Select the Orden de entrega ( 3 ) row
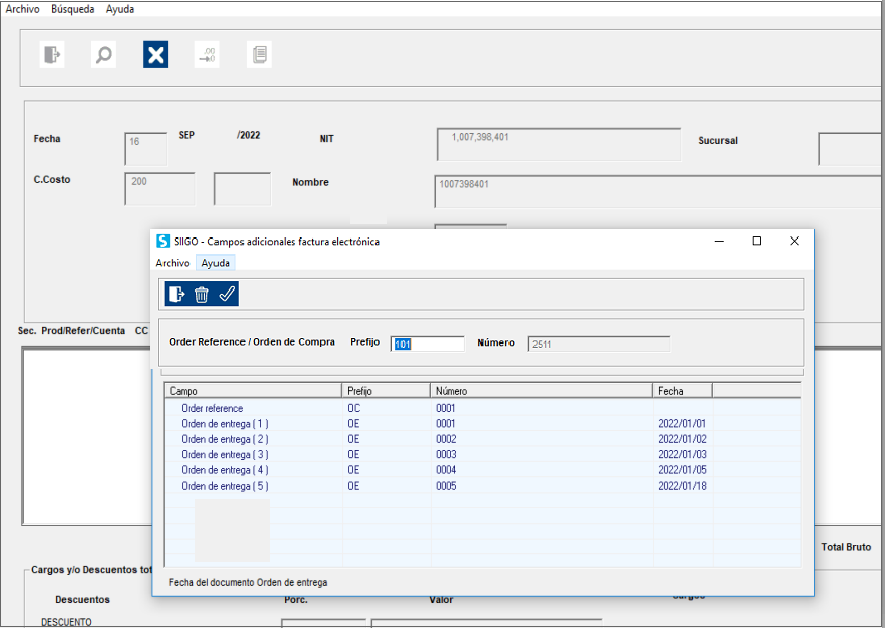This screenshot has width=885, height=628. (x=224, y=455)
